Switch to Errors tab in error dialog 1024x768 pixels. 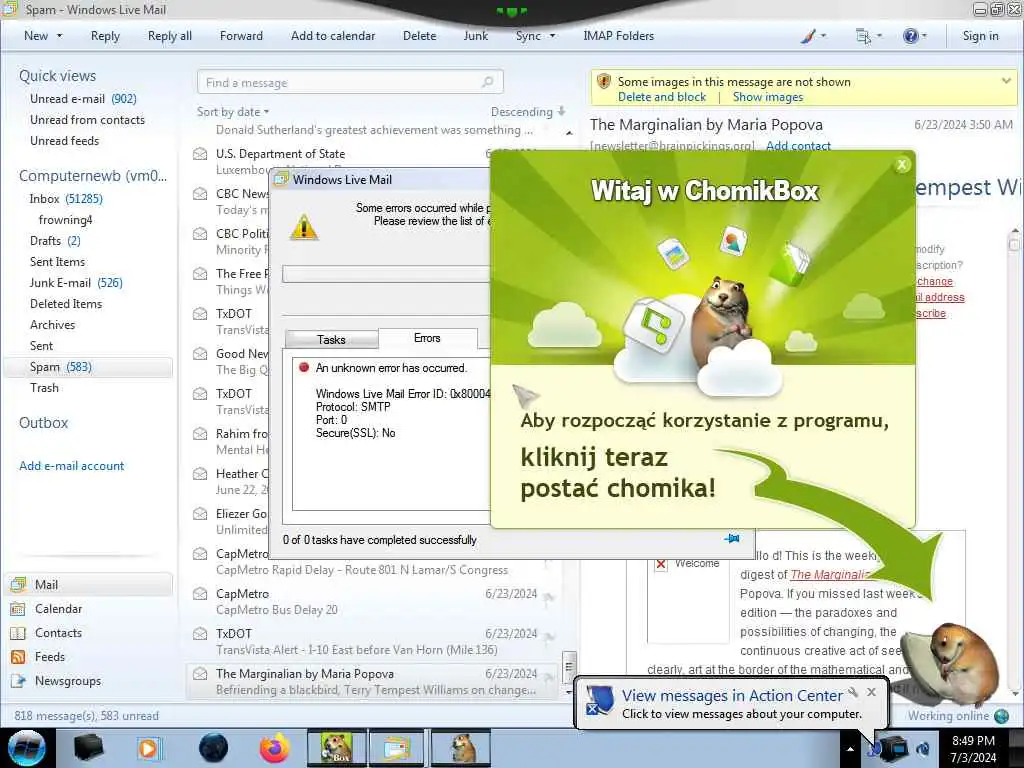pyautogui.click(x=427, y=338)
